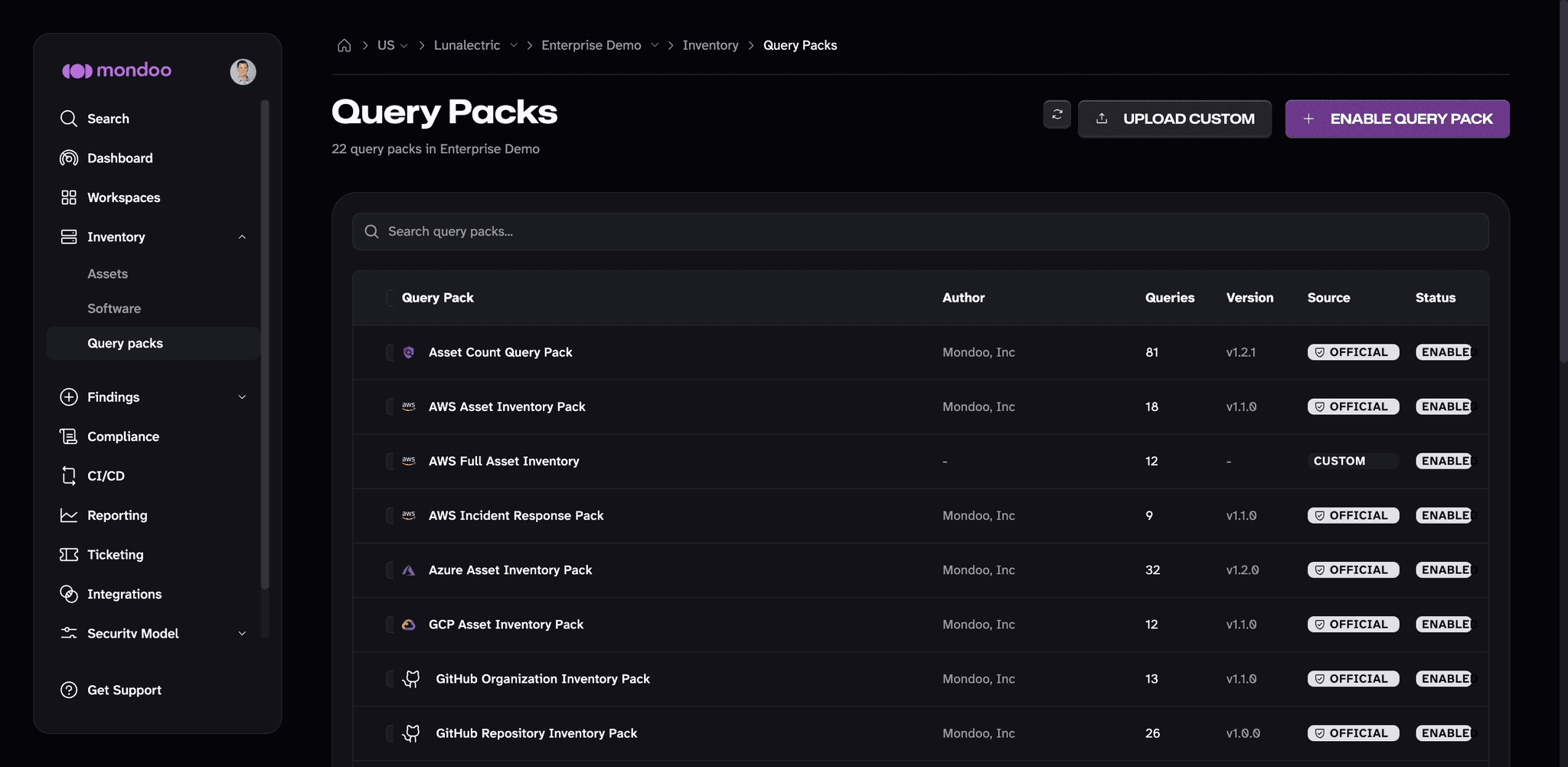Check the Asset Count Query Pack row checkbox
1568x767 pixels.
tap(390, 352)
